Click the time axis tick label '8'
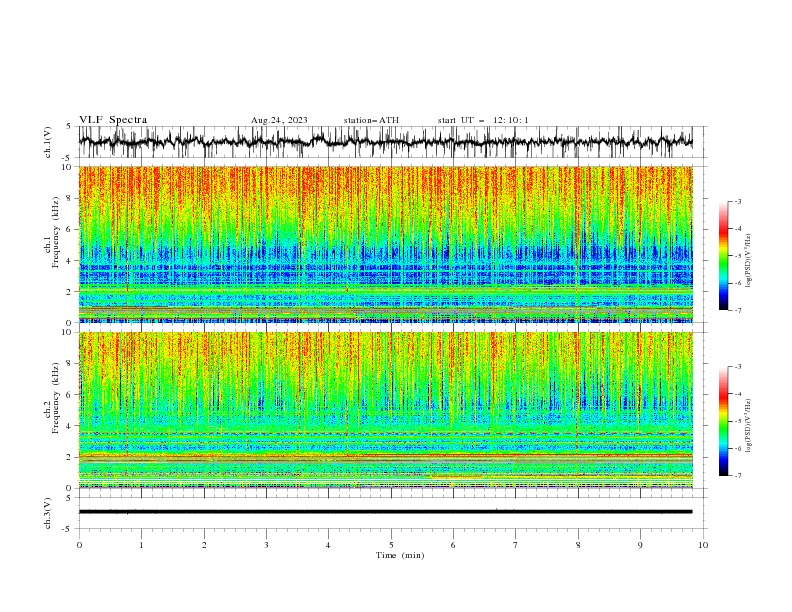This screenshot has height=612, width=792. click(x=578, y=545)
